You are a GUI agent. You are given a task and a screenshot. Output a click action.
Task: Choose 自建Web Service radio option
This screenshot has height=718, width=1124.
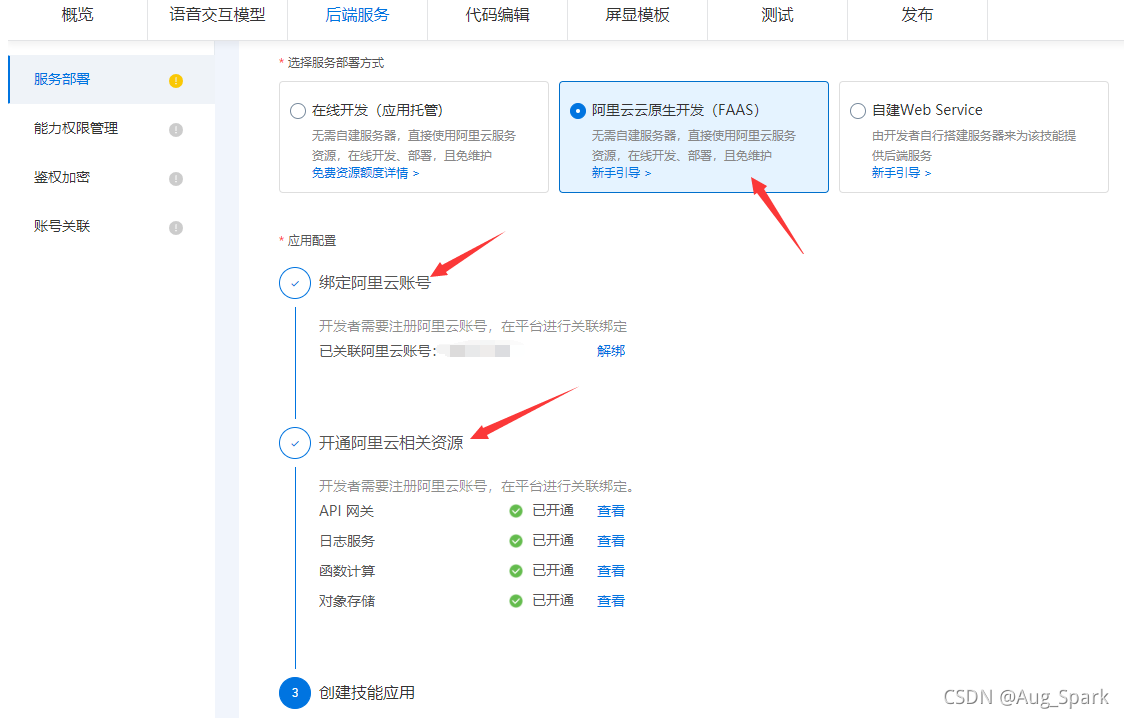857,111
